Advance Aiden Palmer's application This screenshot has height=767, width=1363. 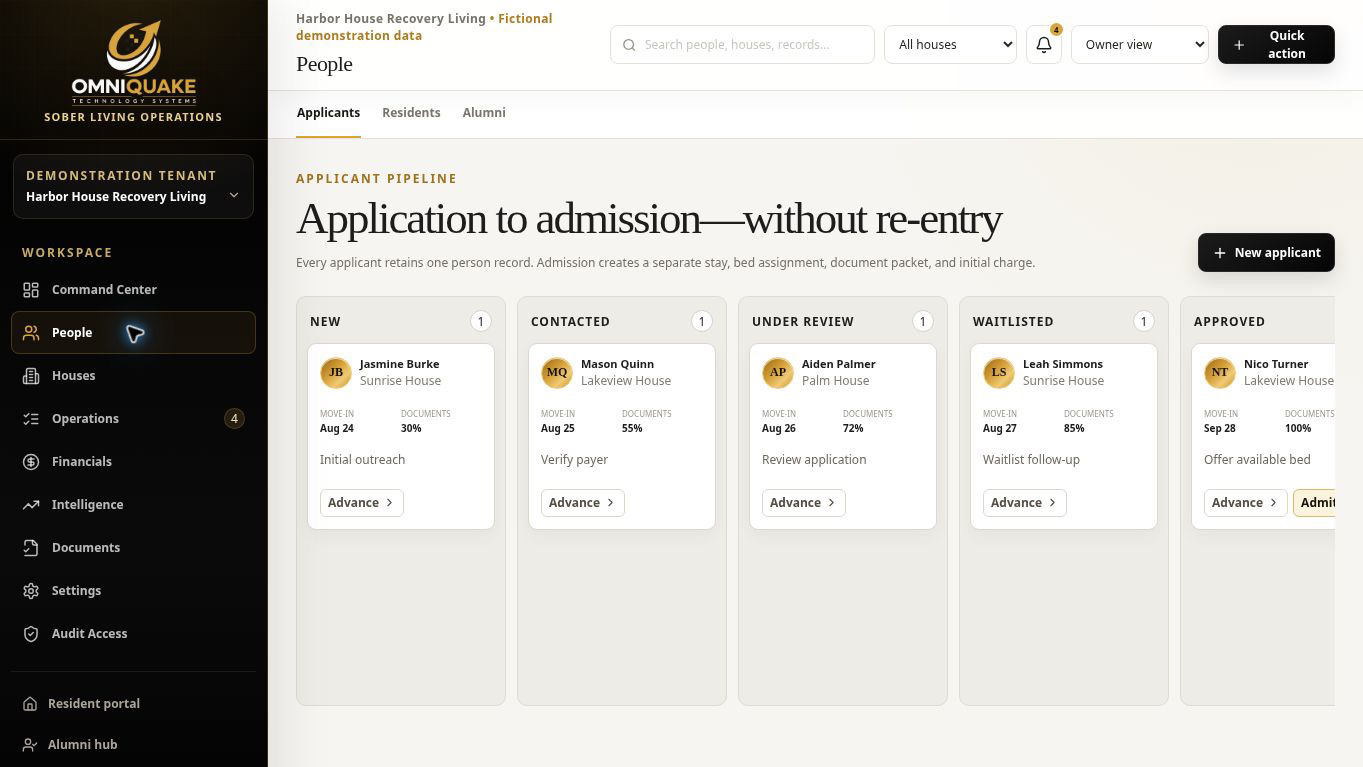803,502
